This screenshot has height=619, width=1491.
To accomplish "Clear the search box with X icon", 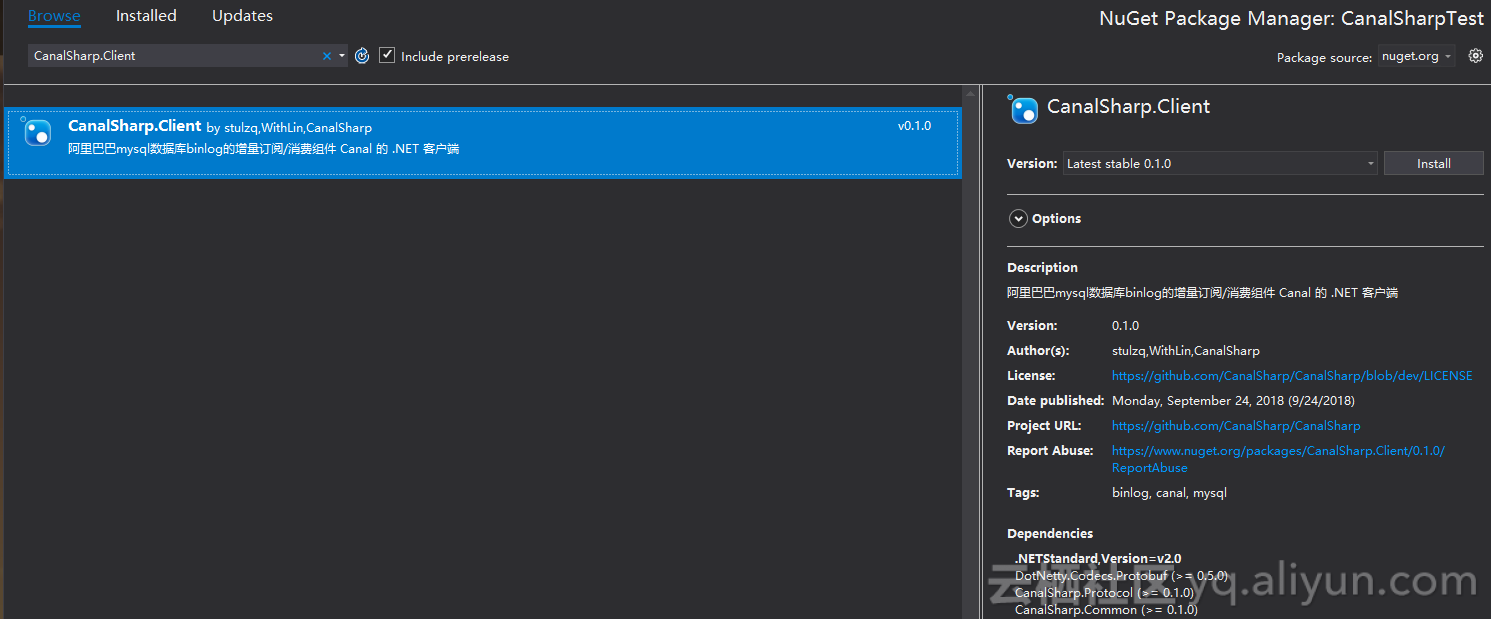I will tap(326, 56).
